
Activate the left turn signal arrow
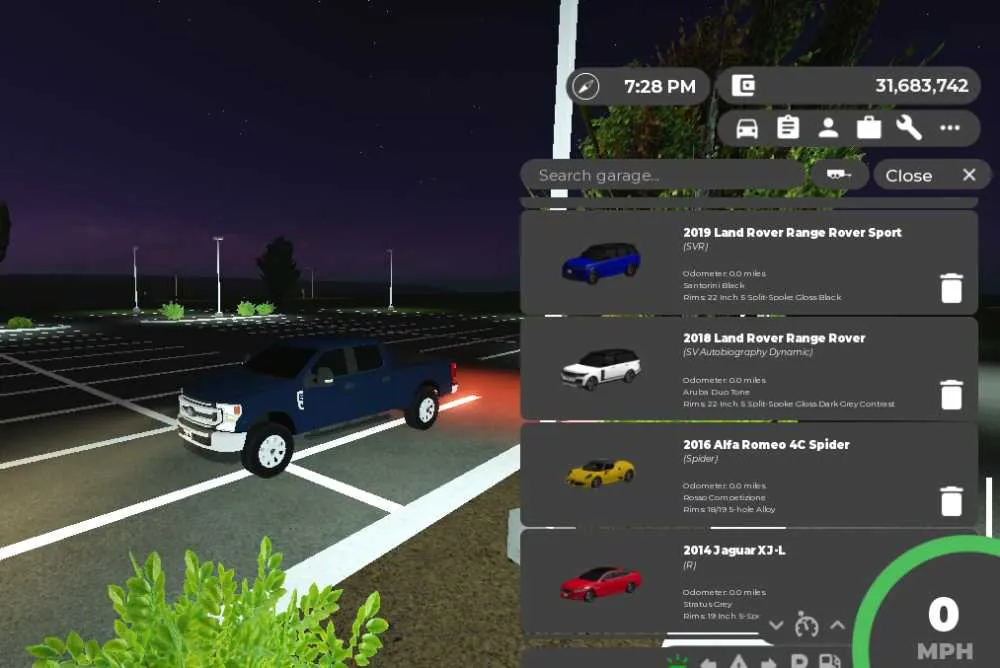coord(707,664)
